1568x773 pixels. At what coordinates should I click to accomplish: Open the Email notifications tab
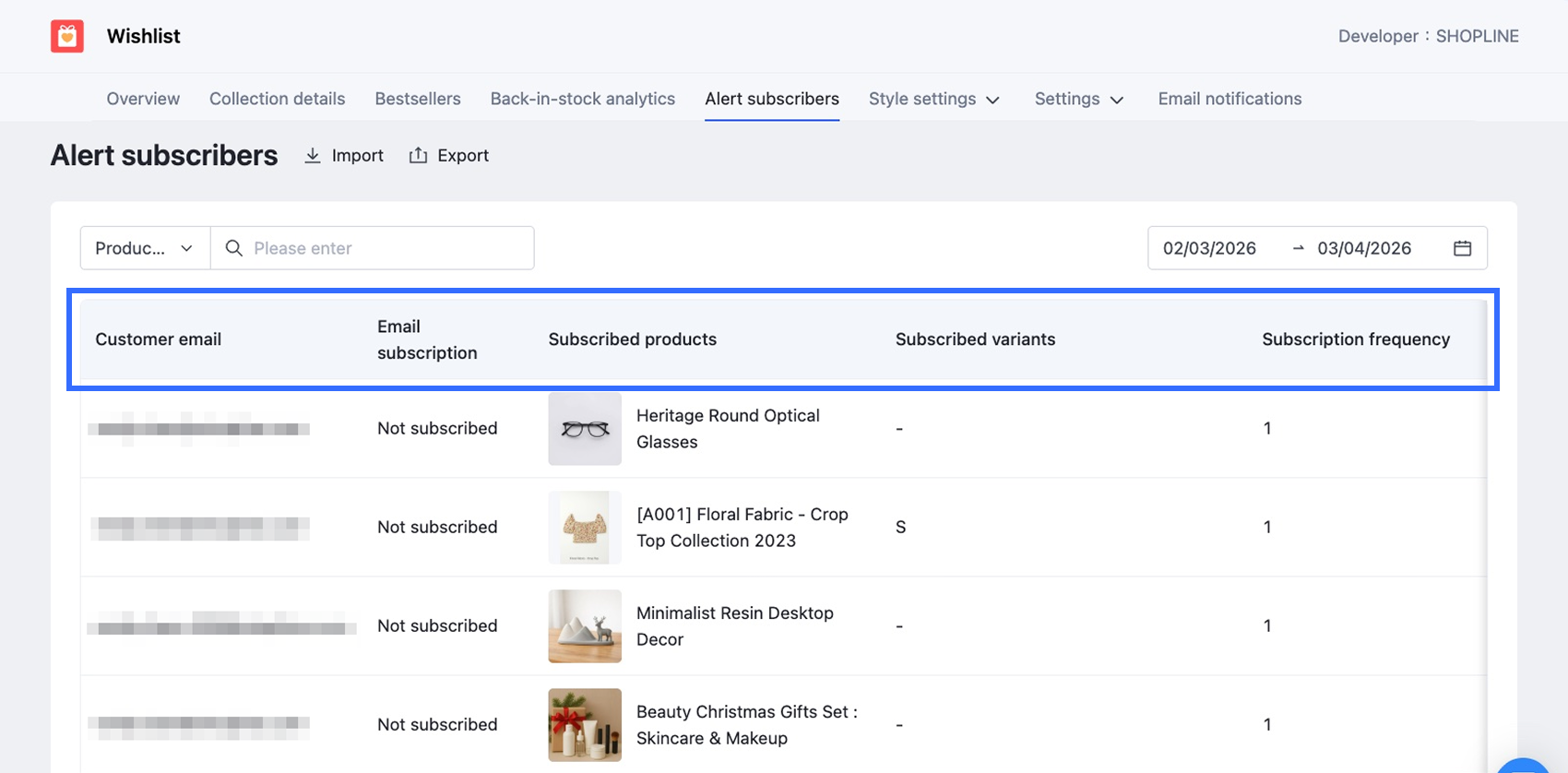coord(1229,99)
